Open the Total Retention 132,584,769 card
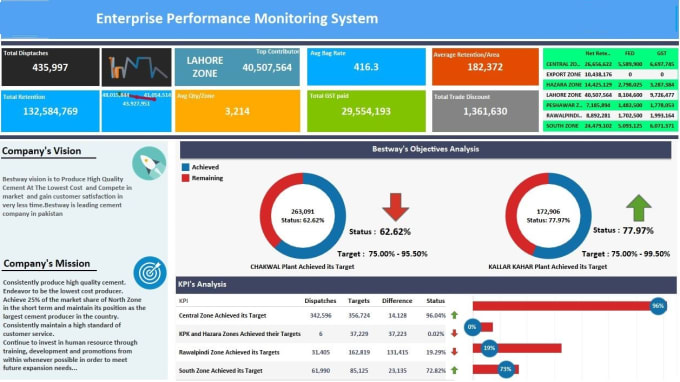Image resolution: width=680 pixels, height=382 pixels. click(50, 111)
